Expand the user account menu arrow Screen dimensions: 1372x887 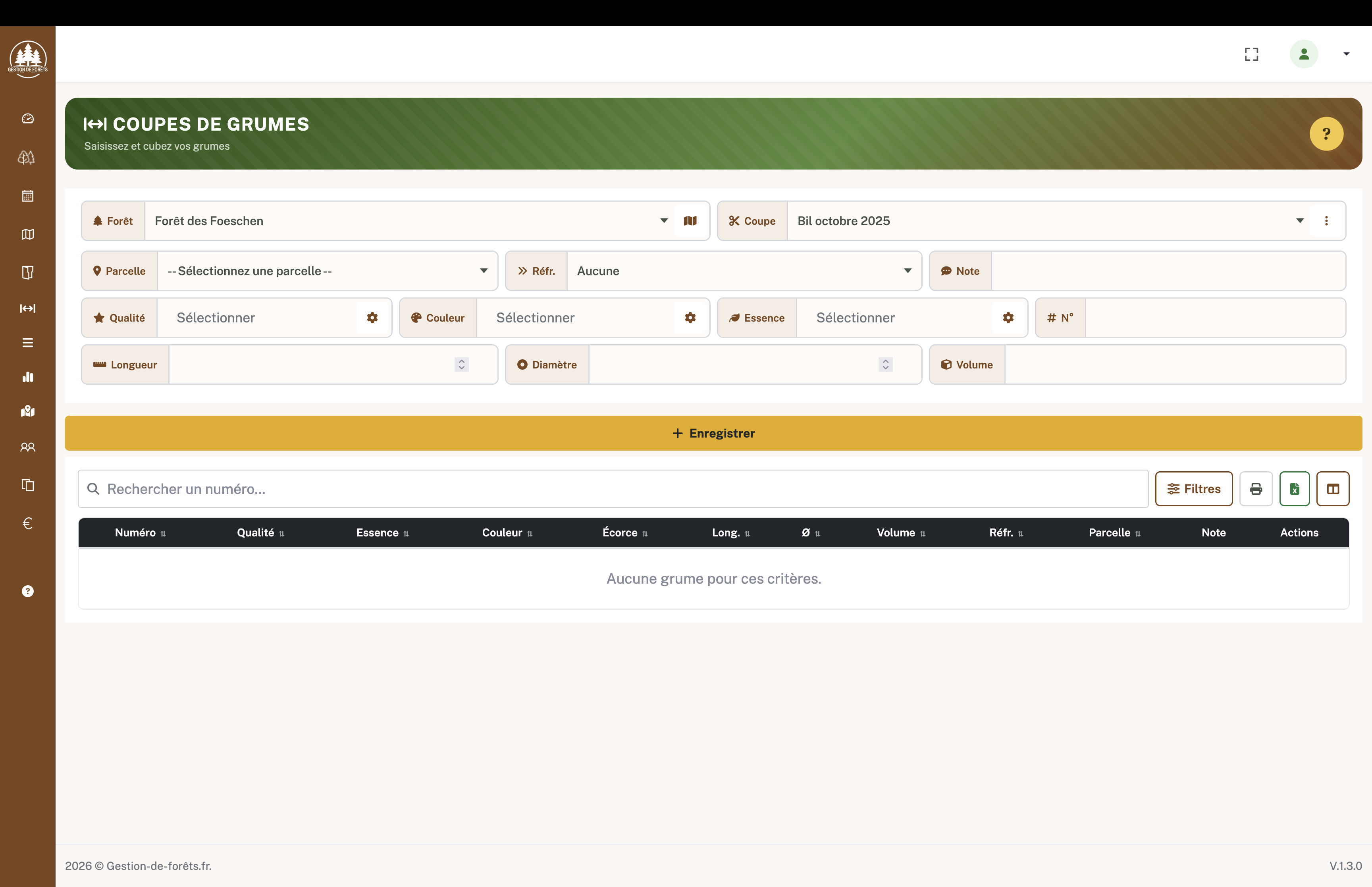[x=1346, y=54]
